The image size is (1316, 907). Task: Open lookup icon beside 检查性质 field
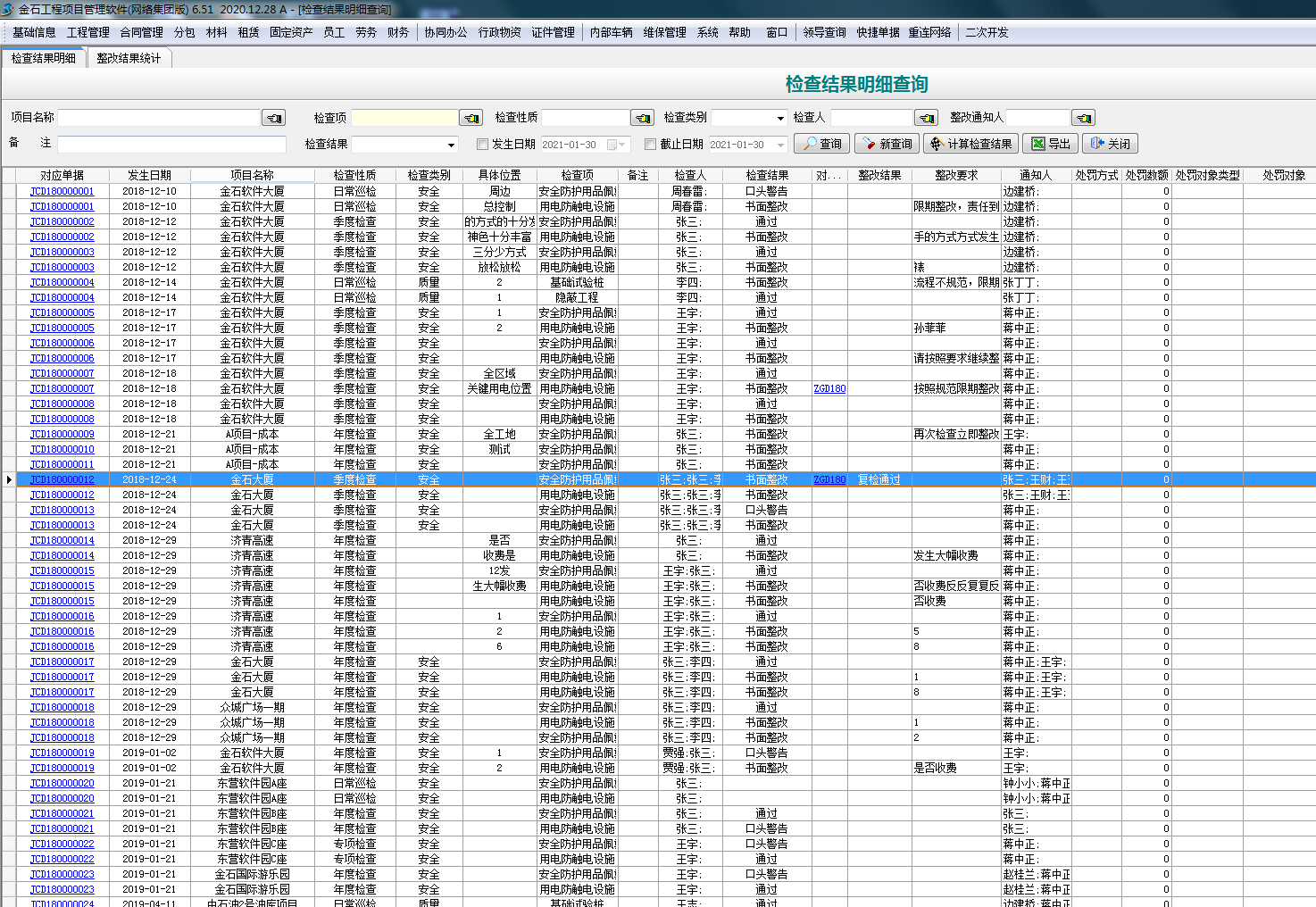[642, 118]
